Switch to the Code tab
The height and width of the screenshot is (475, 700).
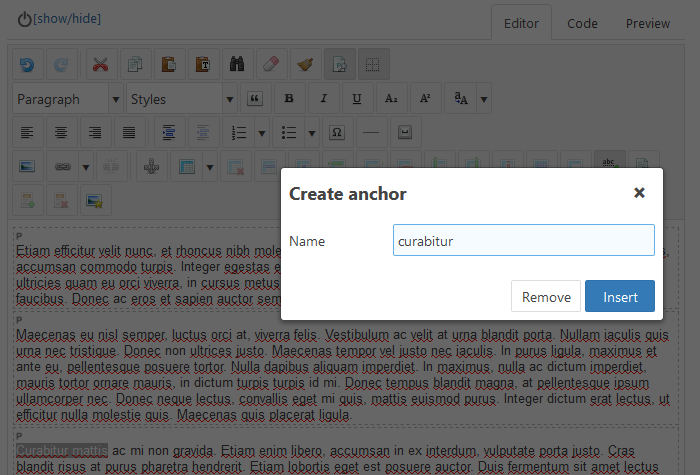click(x=582, y=23)
